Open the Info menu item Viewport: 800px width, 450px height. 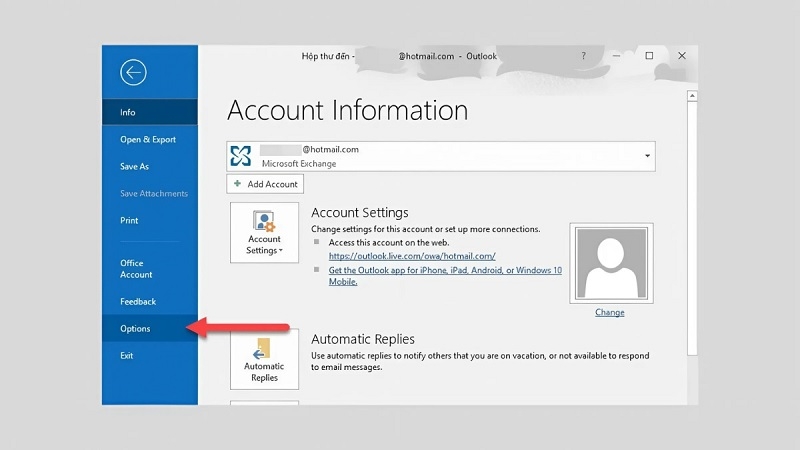pyautogui.click(x=149, y=112)
